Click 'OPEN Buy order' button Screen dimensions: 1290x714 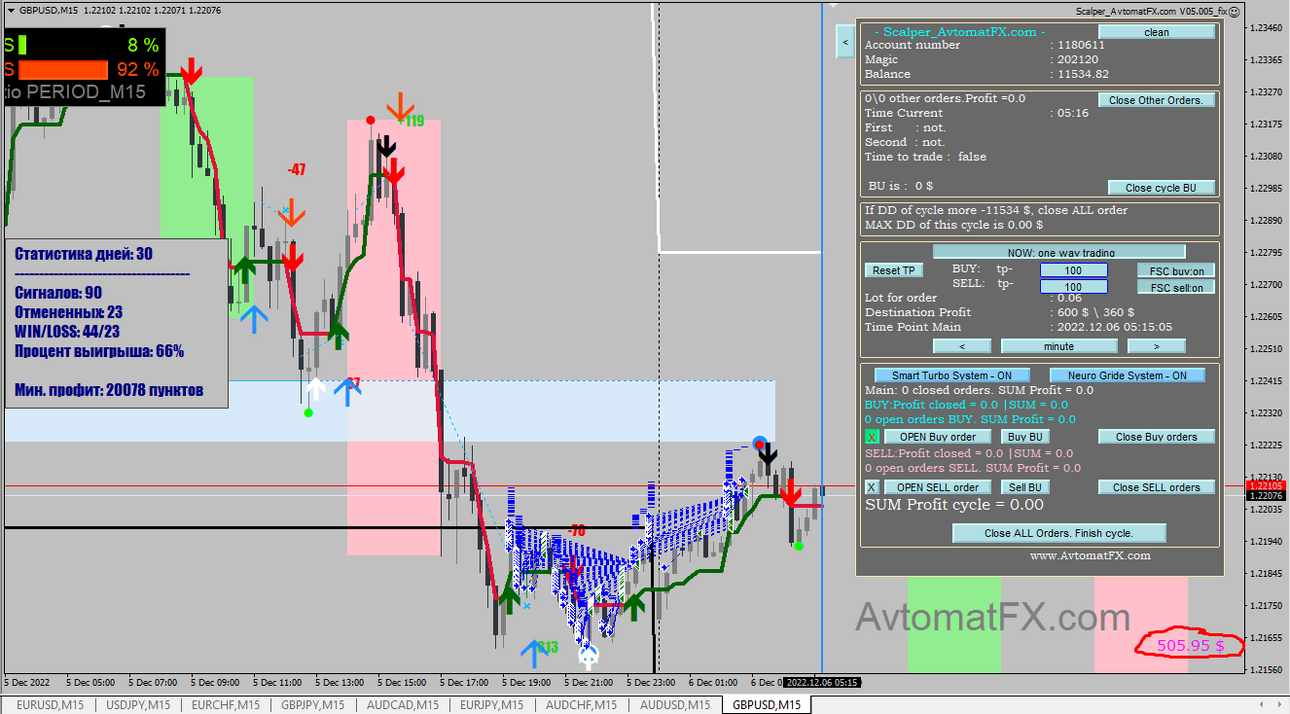(937, 436)
